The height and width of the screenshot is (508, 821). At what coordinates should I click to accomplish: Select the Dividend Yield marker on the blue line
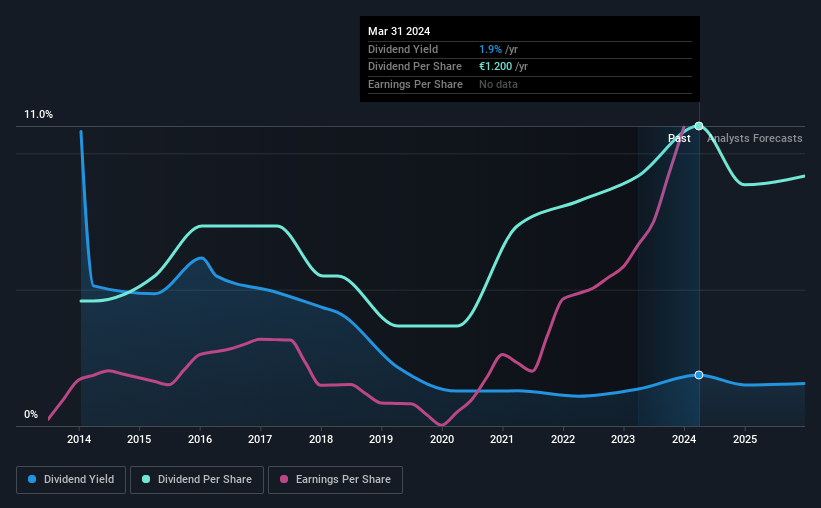[x=699, y=375]
